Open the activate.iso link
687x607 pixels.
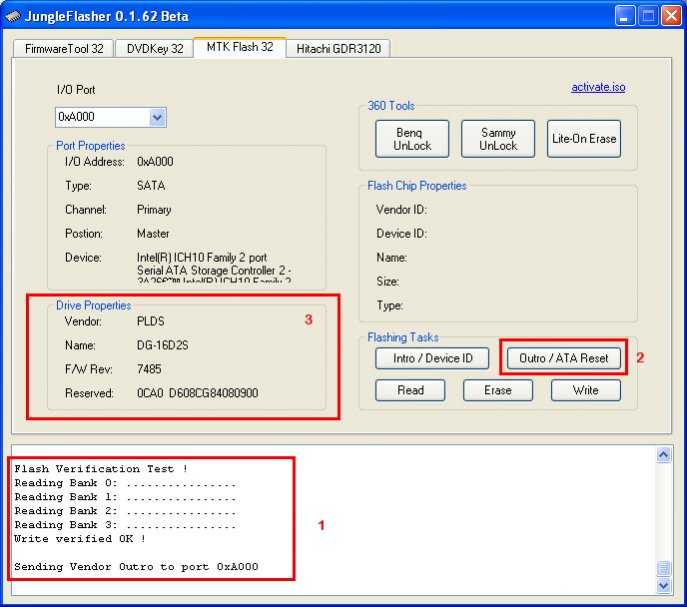tap(598, 87)
